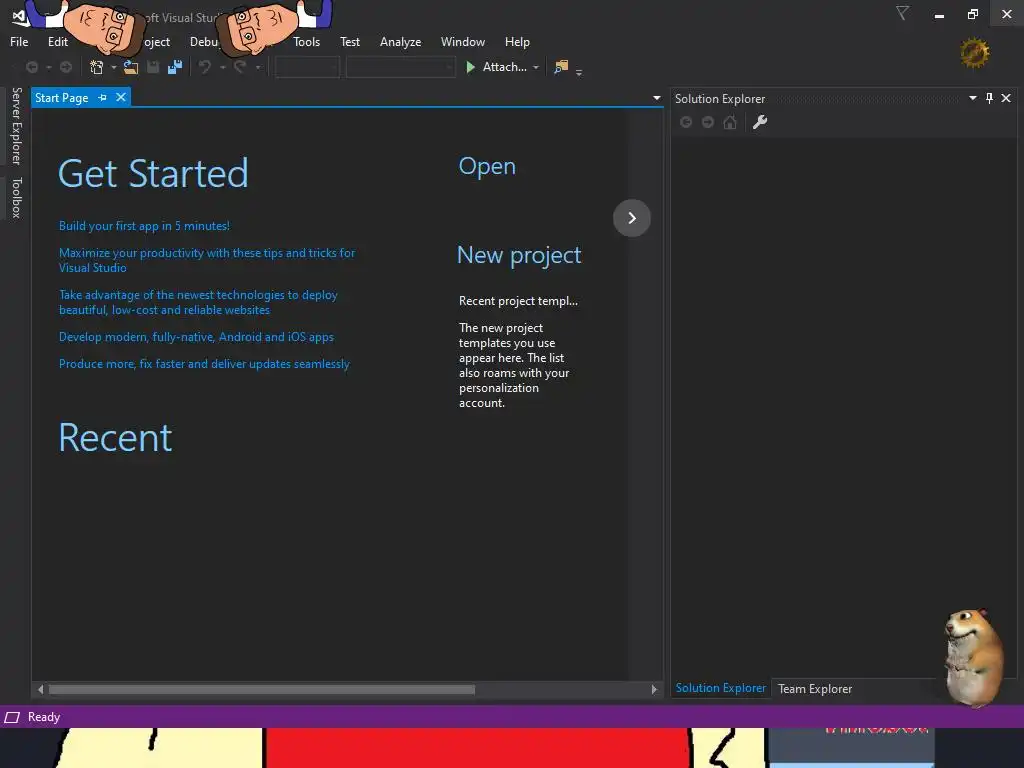Screen dimensions: 1024x768
Task: Open Solution Explorer window position menu
Action: pos(973,98)
